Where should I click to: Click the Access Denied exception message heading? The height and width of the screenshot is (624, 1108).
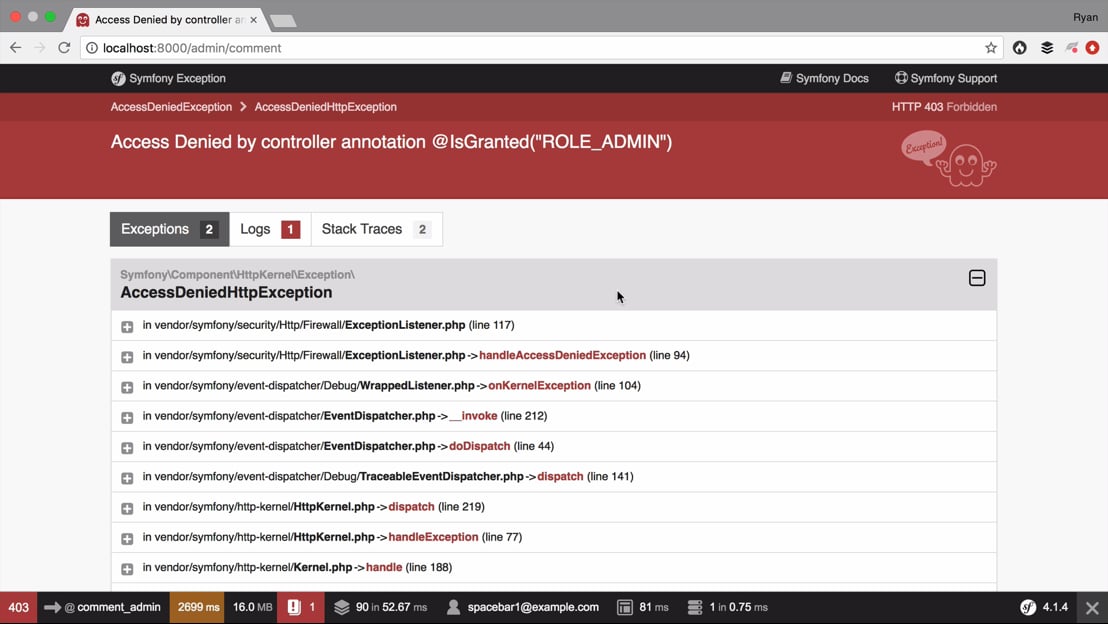pos(391,142)
